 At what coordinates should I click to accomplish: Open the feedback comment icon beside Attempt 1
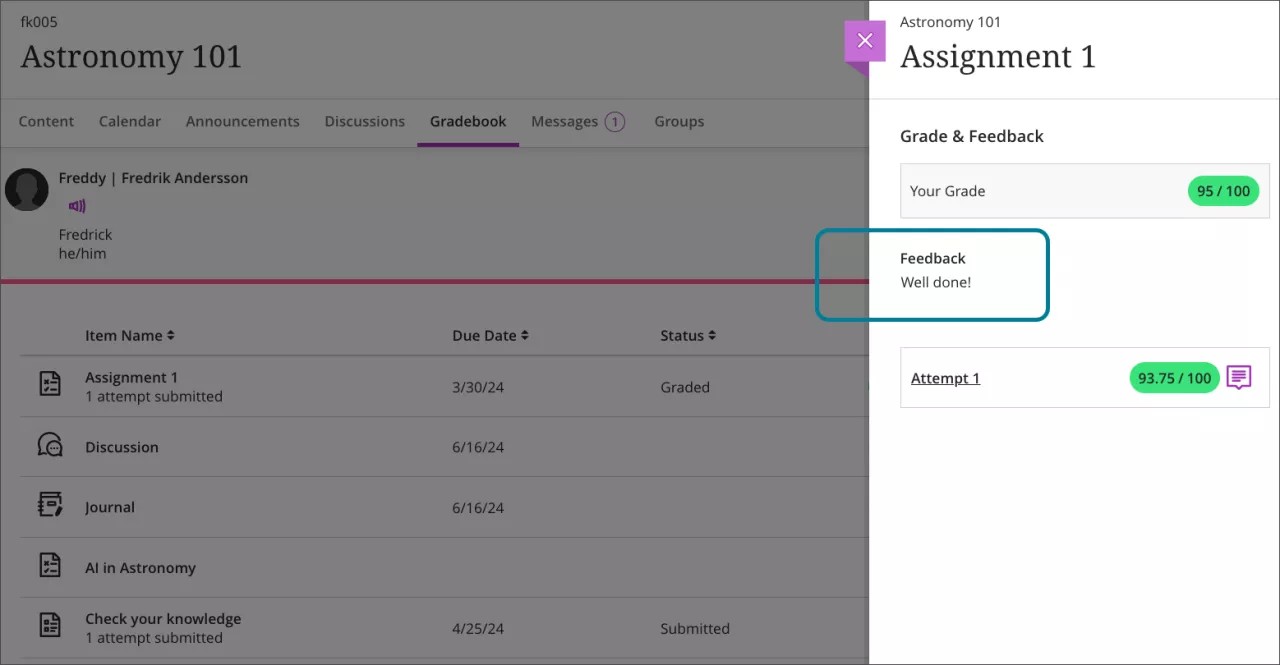pyautogui.click(x=1239, y=377)
